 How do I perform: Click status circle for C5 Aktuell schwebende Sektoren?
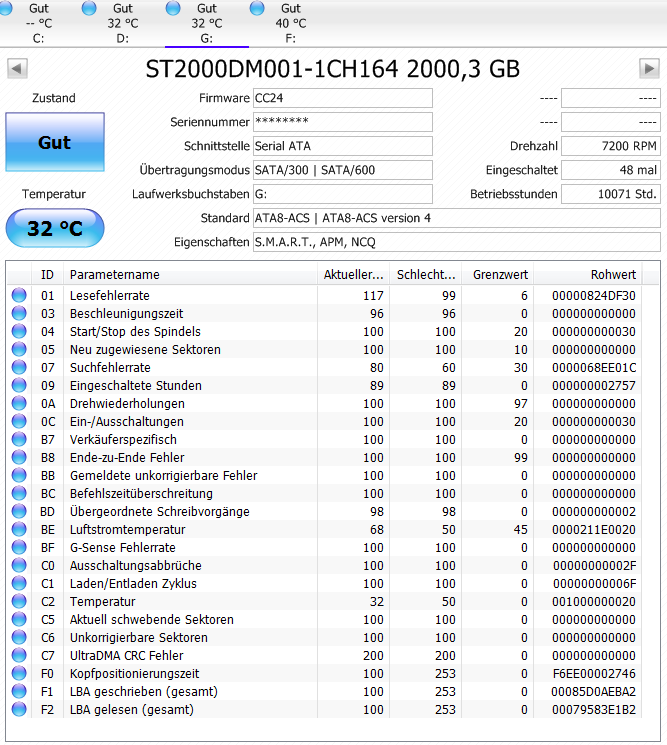click(x=19, y=619)
